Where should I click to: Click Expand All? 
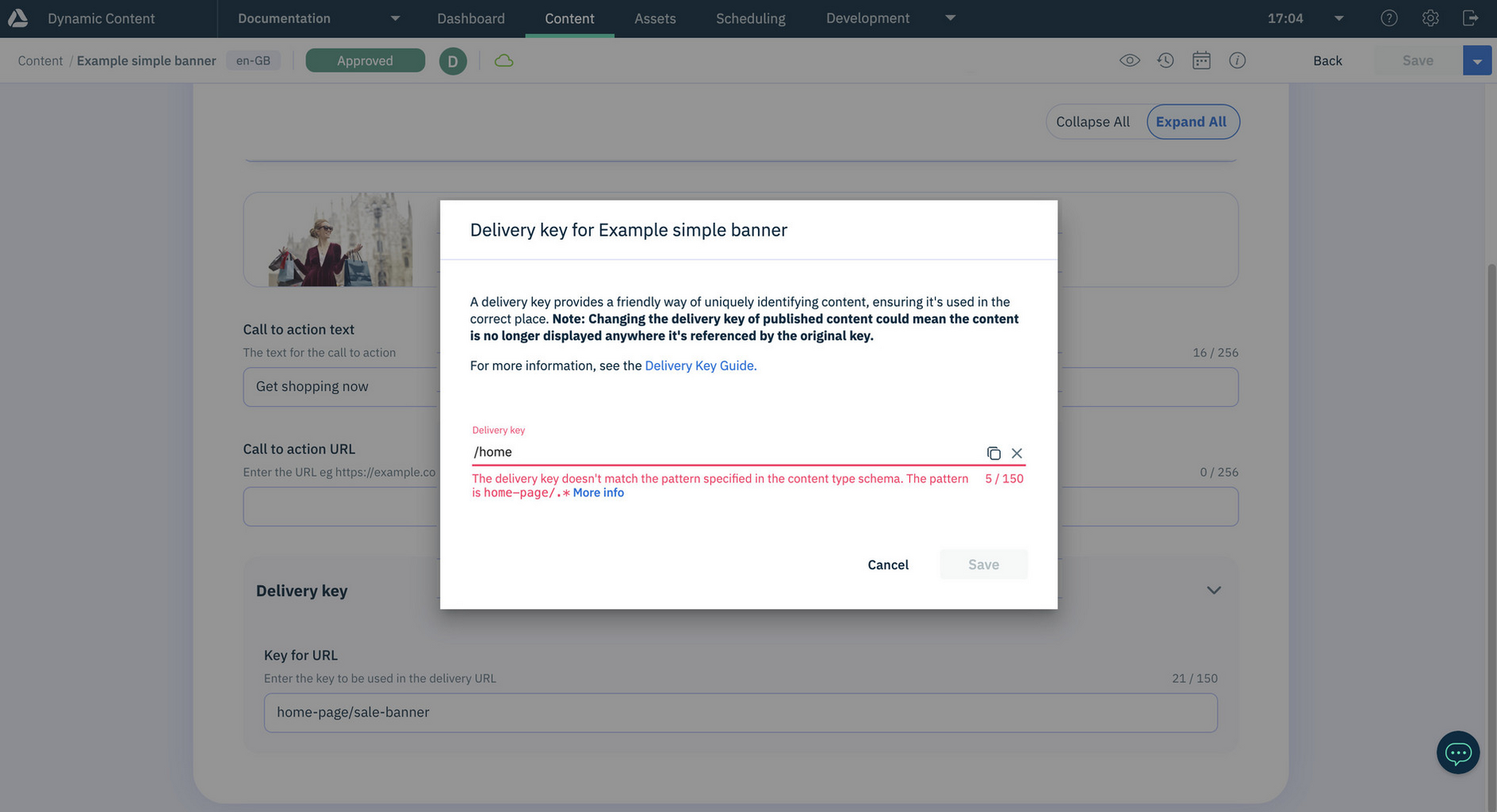(x=1191, y=122)
